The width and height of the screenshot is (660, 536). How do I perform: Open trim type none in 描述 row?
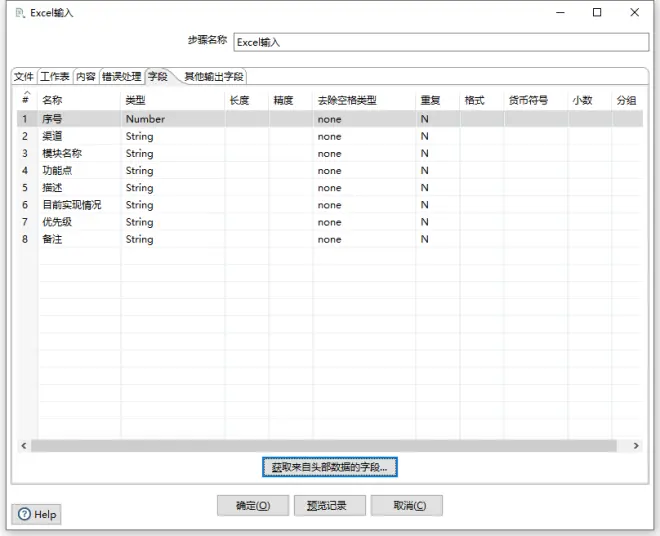click(x=364, y=188)
